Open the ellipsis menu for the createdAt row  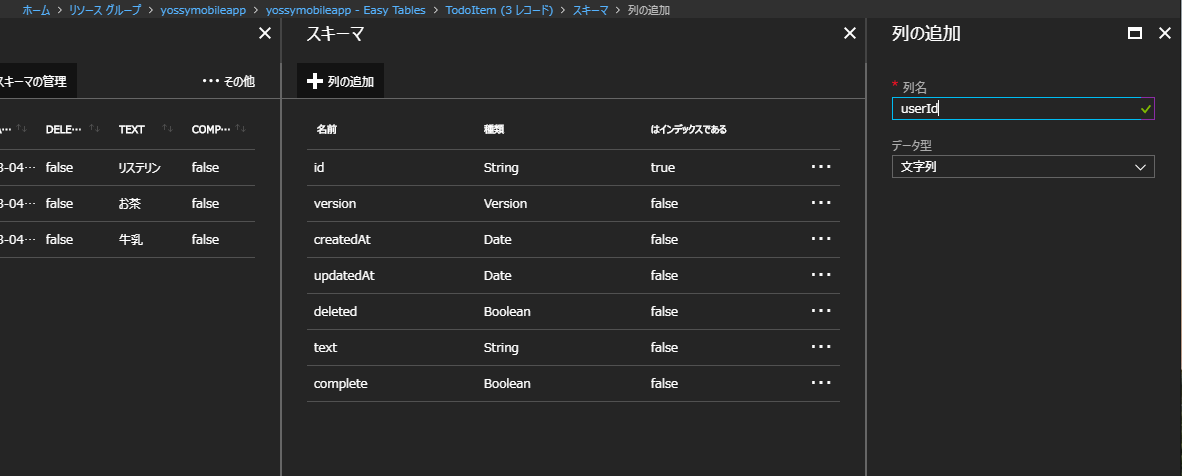point(821,238)
